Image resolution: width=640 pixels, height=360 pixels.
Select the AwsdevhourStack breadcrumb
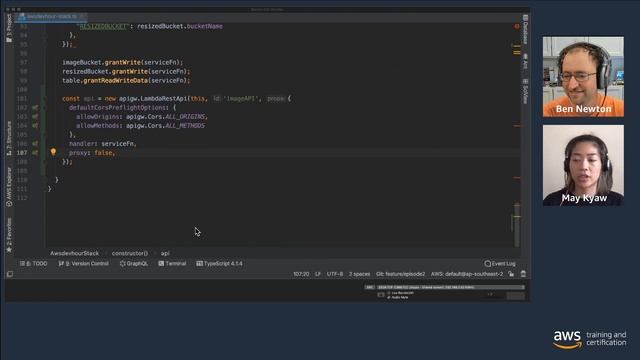click(x=74, y=253)
